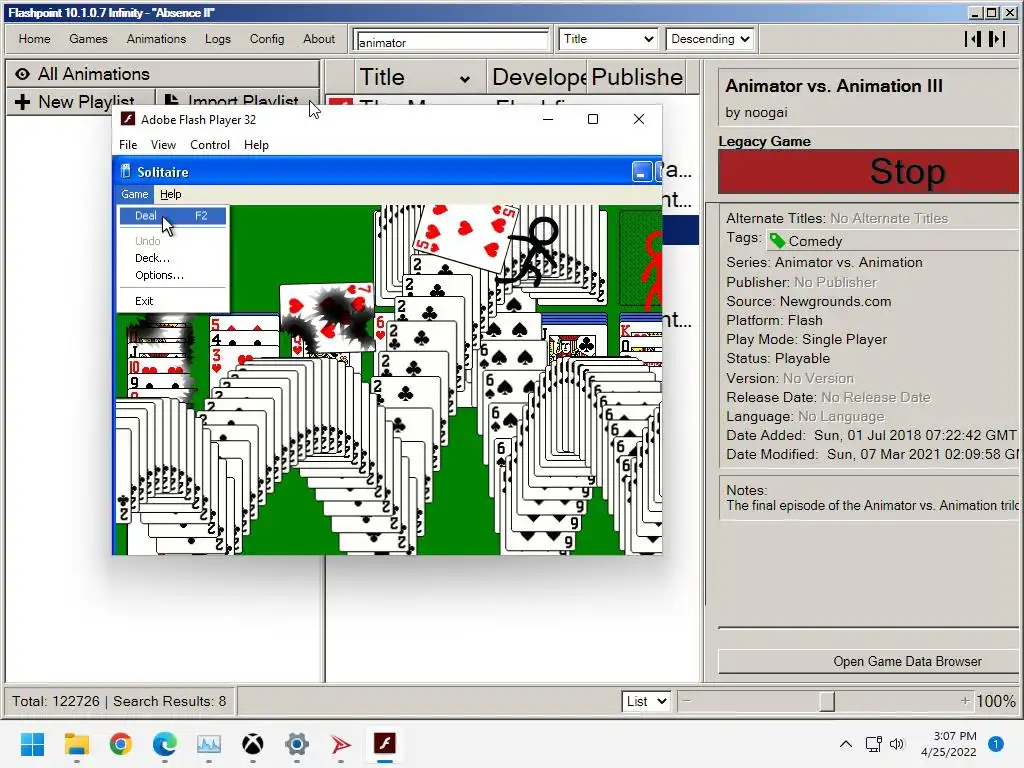Click the Comedy tag icon

click(x=776, y=241)
